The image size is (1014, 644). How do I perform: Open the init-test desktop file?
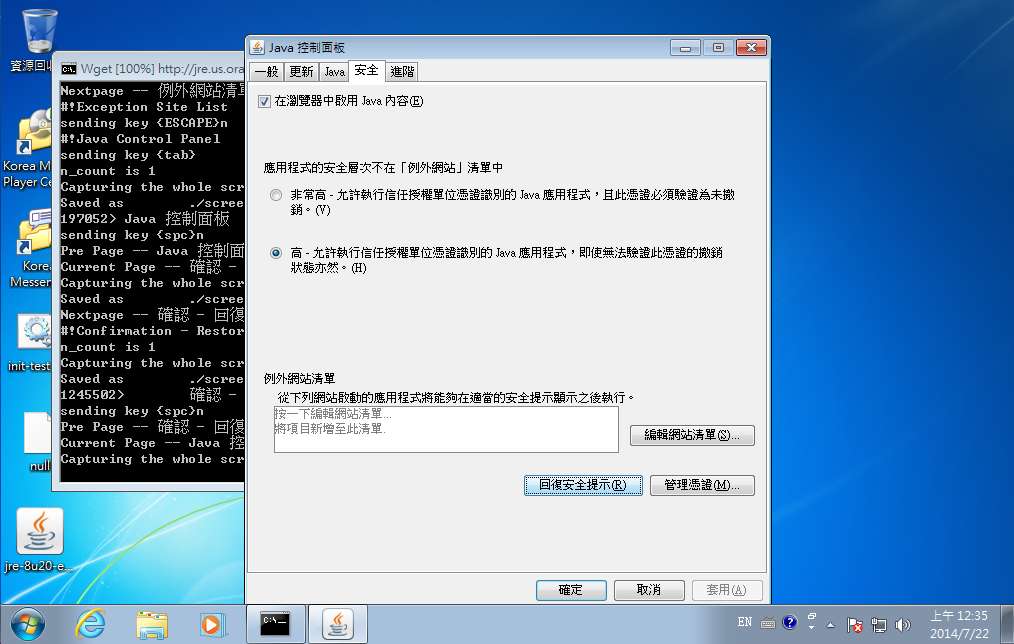click(36, 335)
